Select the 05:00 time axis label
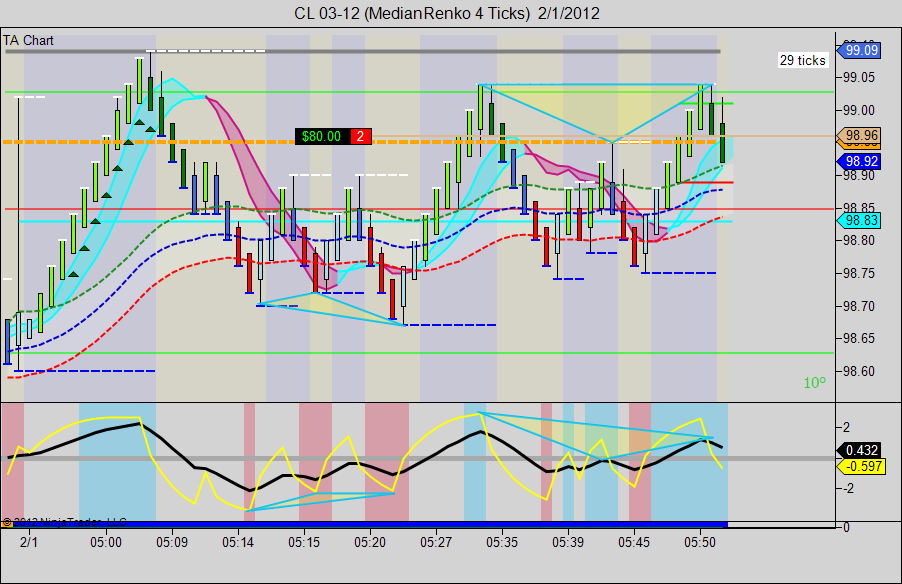This screenshot has width=902, height=584. (x=106, y=543)
